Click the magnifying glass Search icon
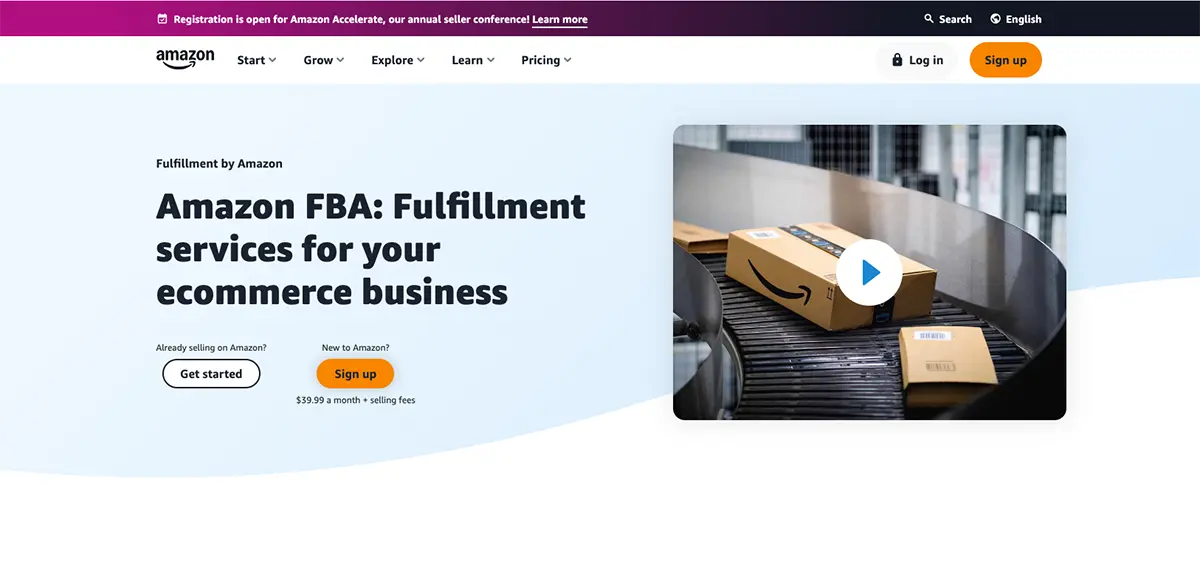 [x=929, y=19]
